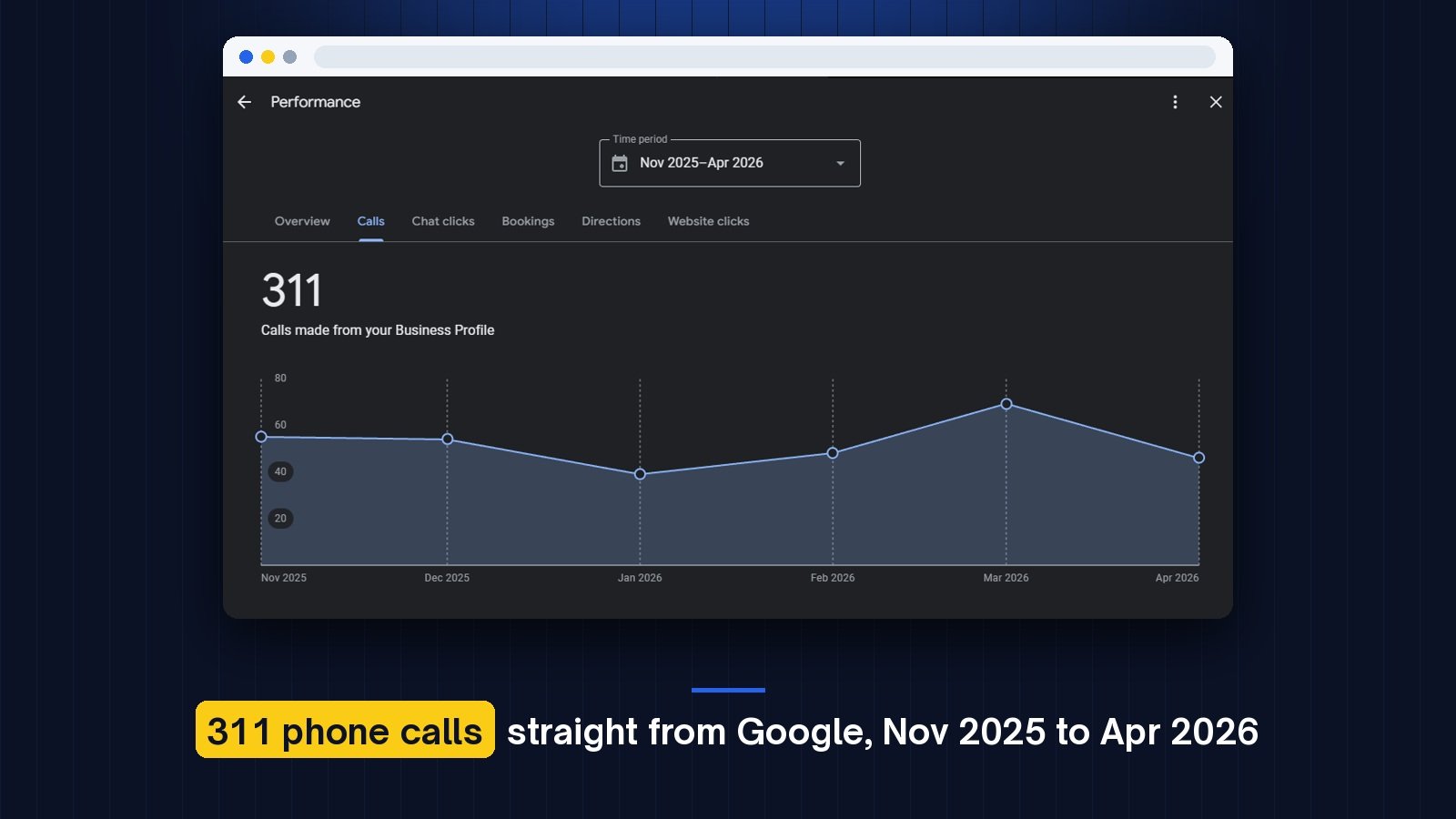The width and height of the screenshot is (1456, 819).
Task: Click the 311 total calls number
Action: coord(292,291)
